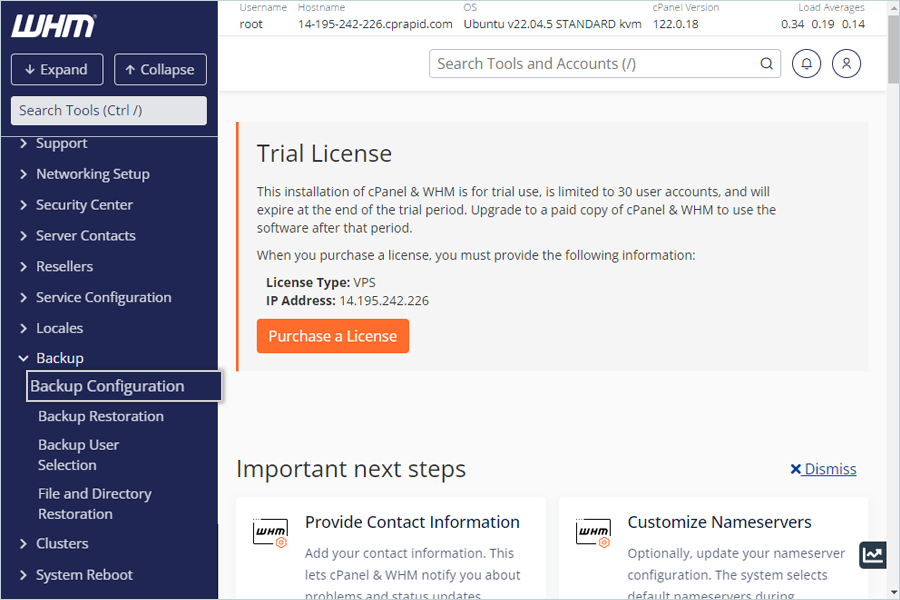The image size is (900, 600).
Task: Click the cPanel version 122.0.18
Action: tap(676, 24)
